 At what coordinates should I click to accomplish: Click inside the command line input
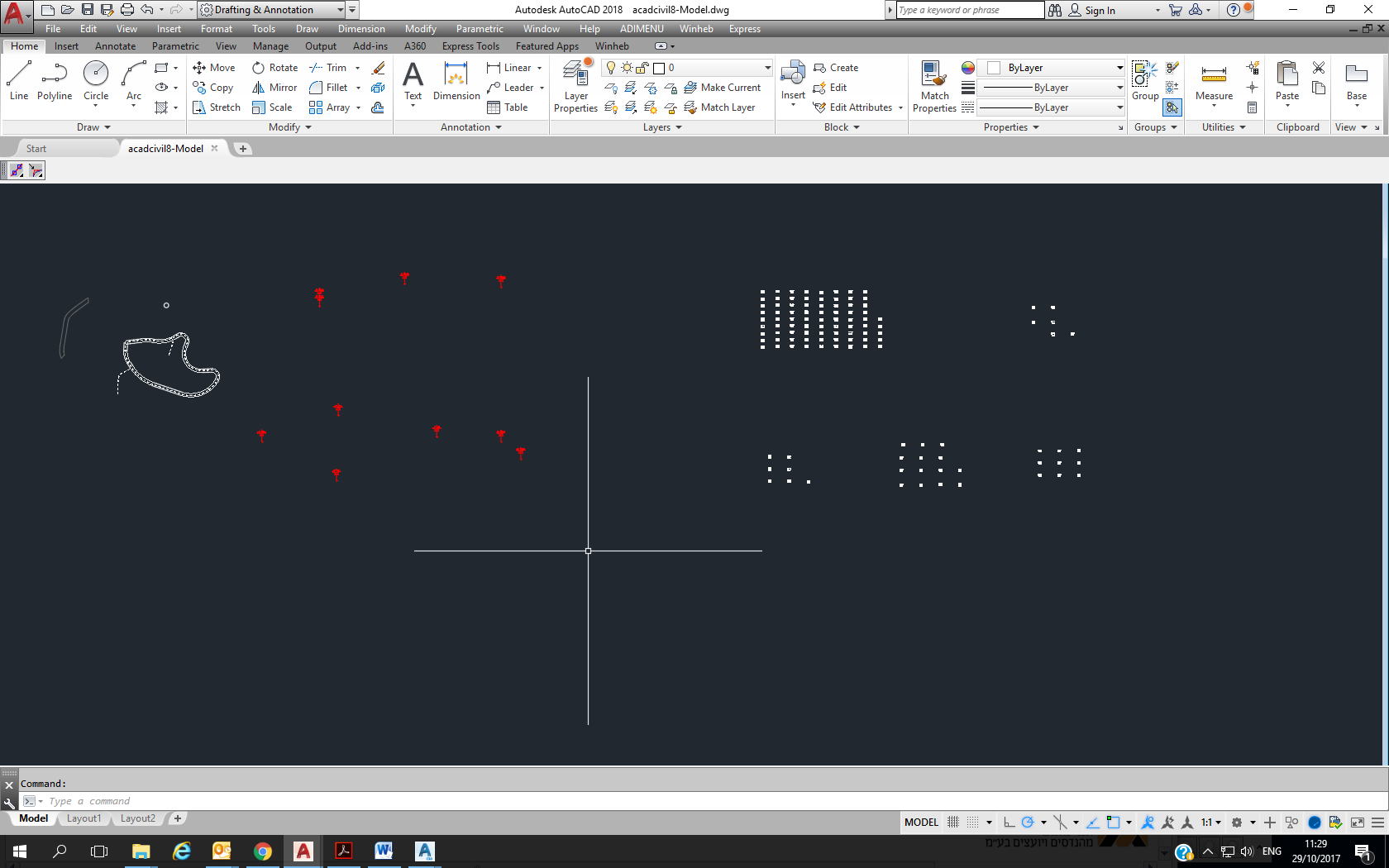click(165, 800)
